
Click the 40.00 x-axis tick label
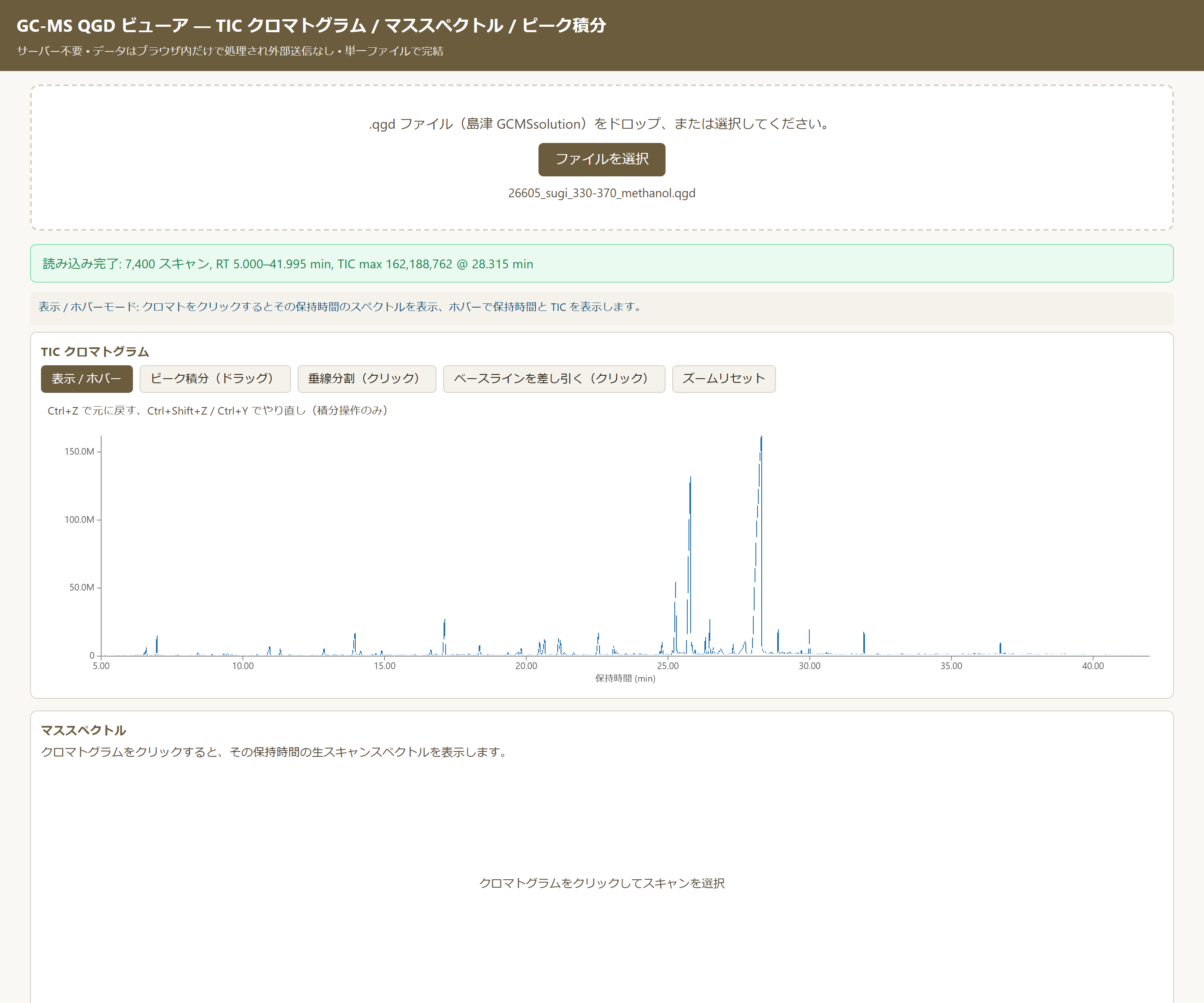1093,666
